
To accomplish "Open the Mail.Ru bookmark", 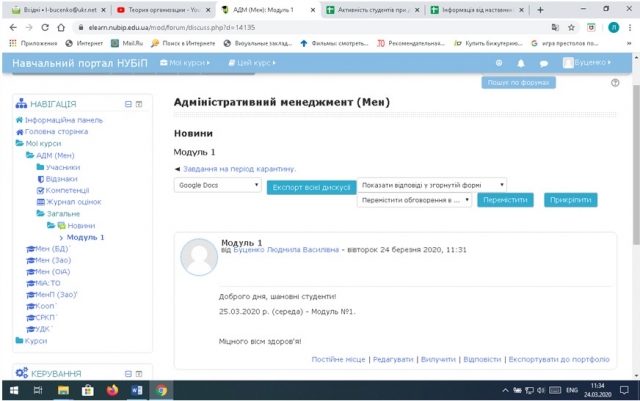I will pyautogui.click(x=127, y=43).
